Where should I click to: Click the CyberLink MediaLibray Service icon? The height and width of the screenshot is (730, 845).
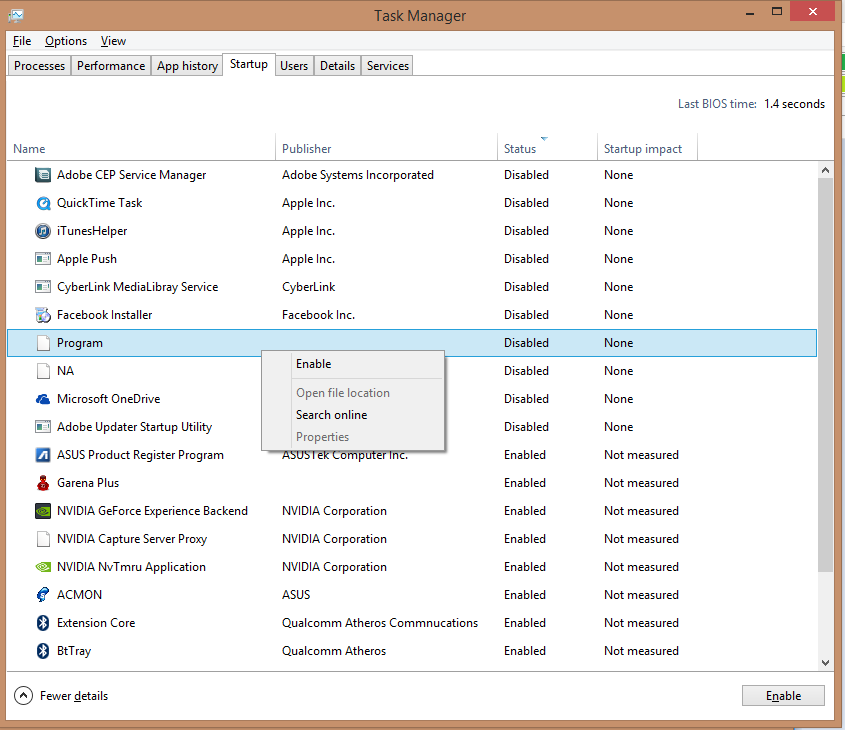[x=43, y=287]
